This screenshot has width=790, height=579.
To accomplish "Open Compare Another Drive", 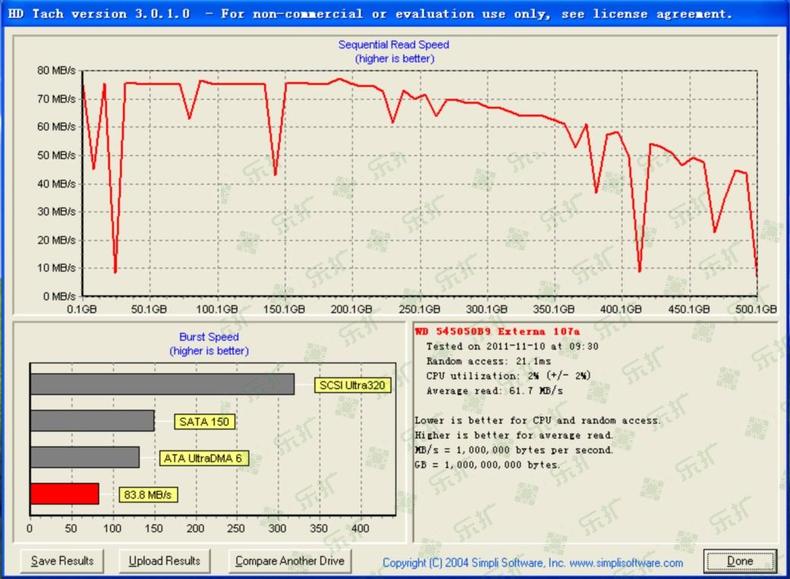I will pos(290,561).
